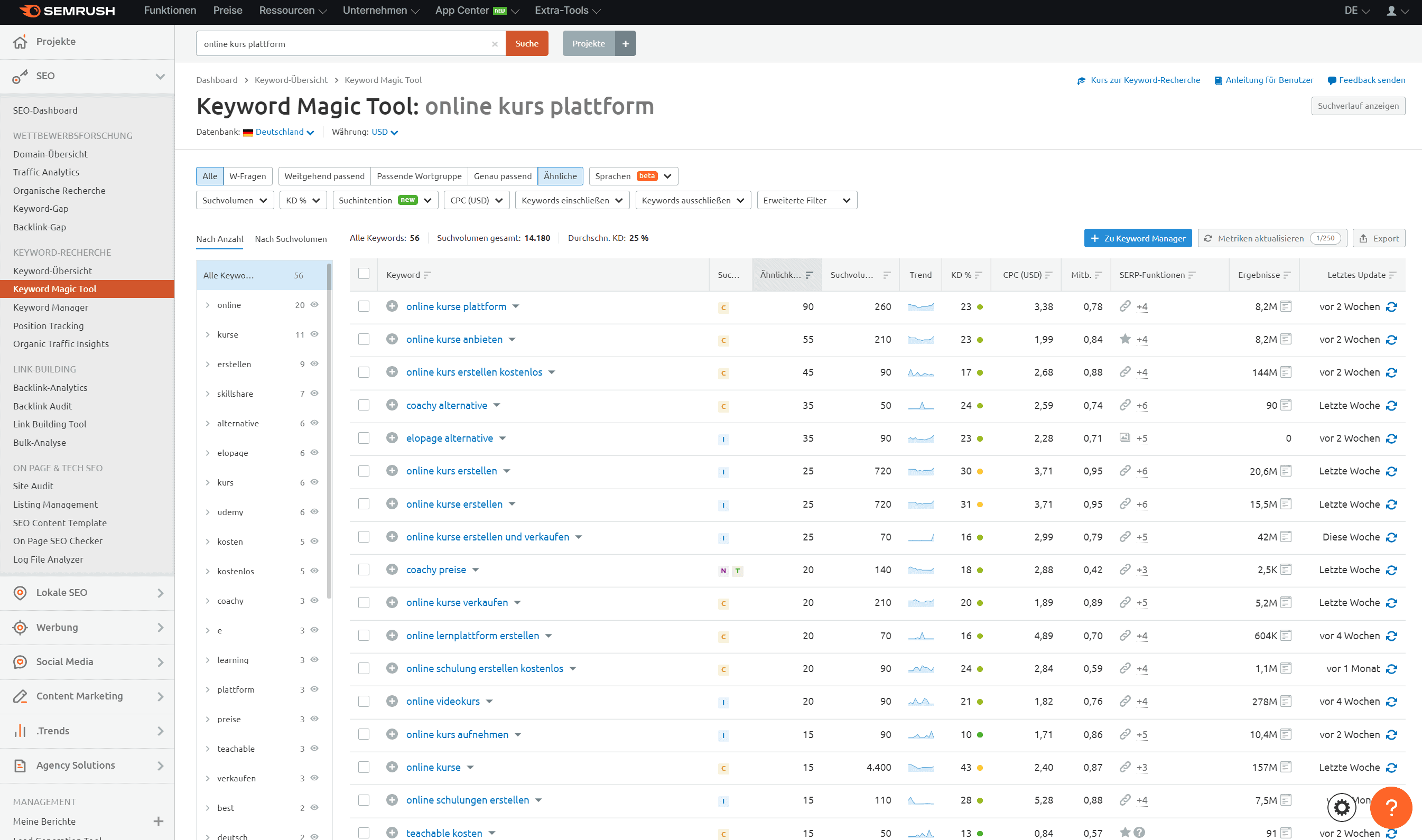The width and height of the screenshot is (1422, 840).
Task: Click the Zu Keyword Manager button
Action: click(x=1137, y=238)
